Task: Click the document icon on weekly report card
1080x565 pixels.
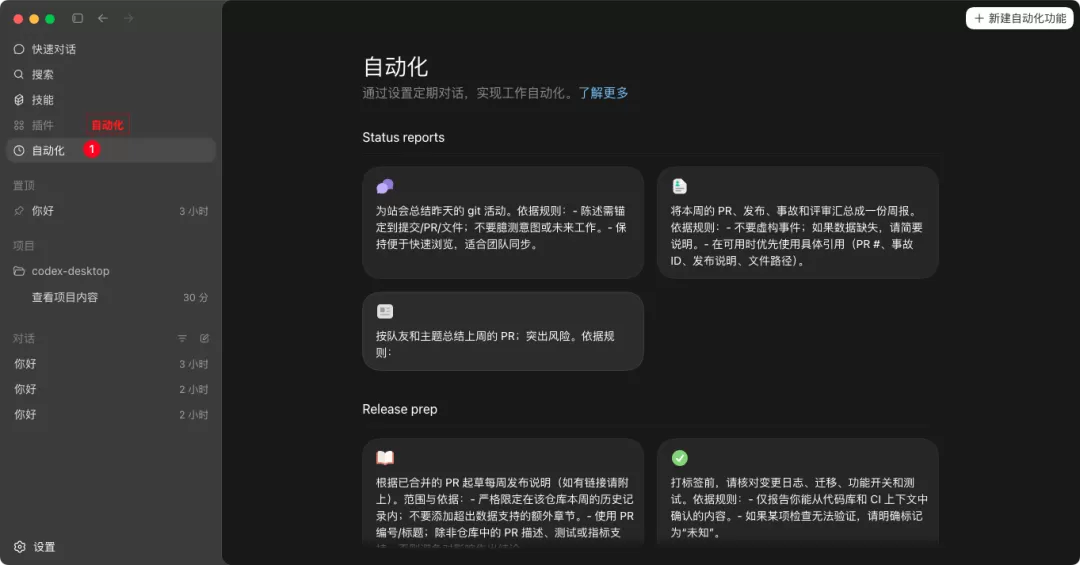Action: click(679, 186)
